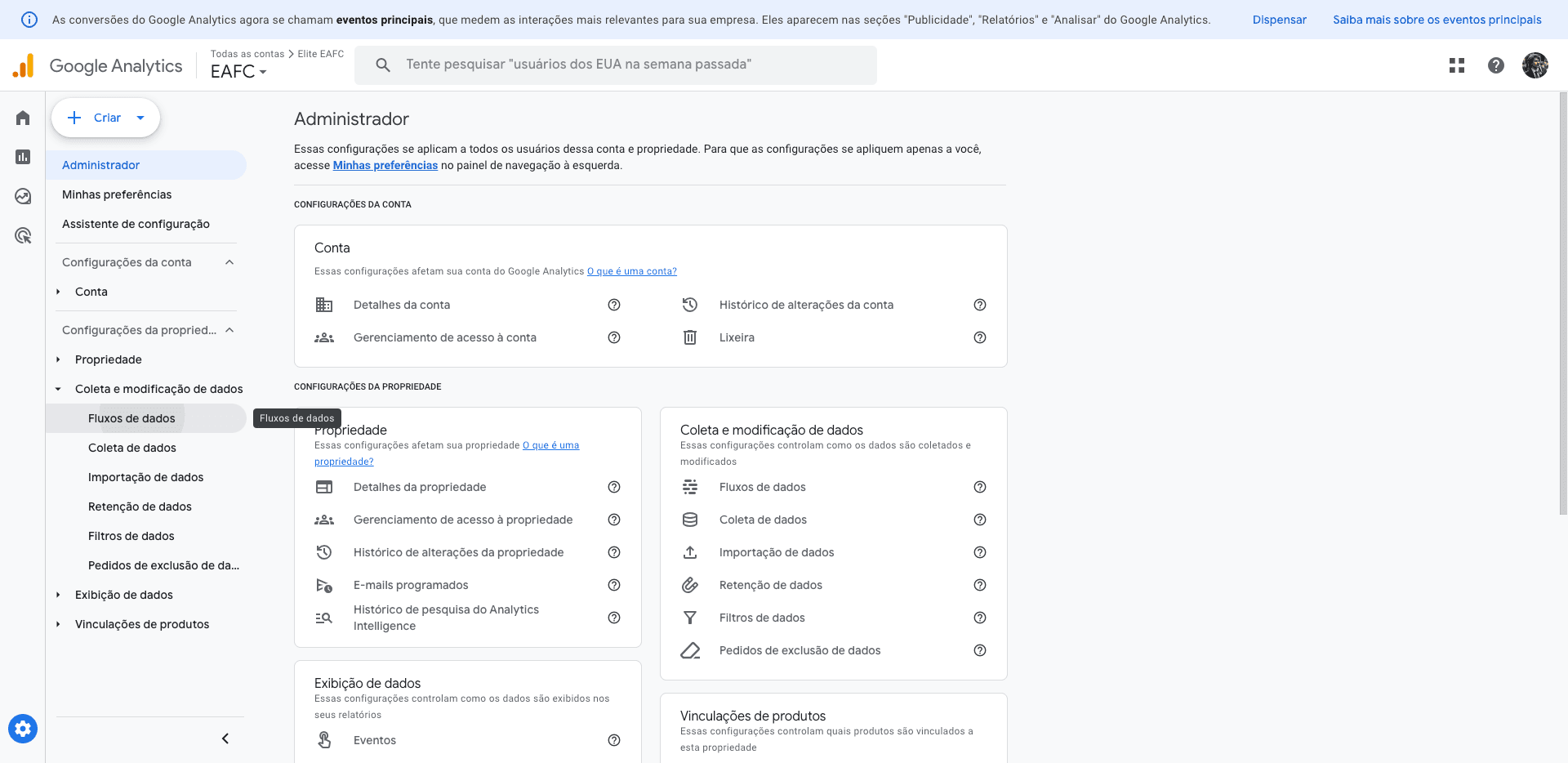
Task: Collapse Configurações da propriedade section
Action: [x=229, y=330]
